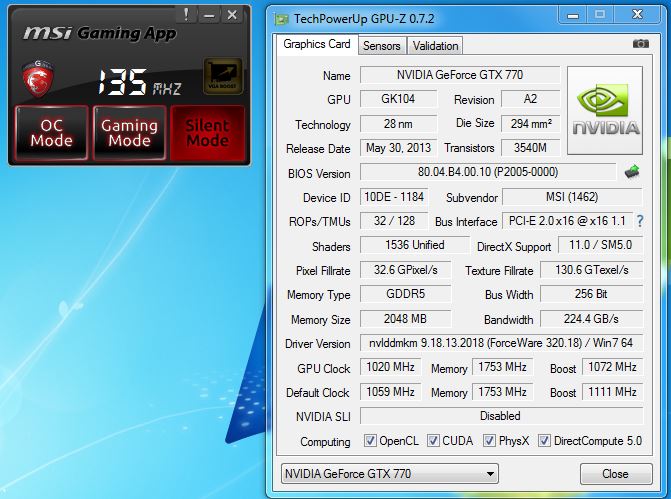Screen dimensions: 671x499
Task: Select Silent Mode in MSI Gaming App
Action: click(208, 133)
